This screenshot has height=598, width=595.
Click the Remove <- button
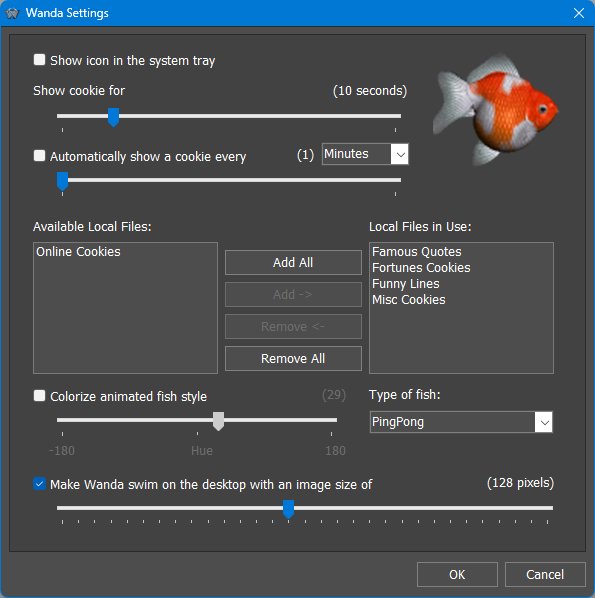[293, 326]
